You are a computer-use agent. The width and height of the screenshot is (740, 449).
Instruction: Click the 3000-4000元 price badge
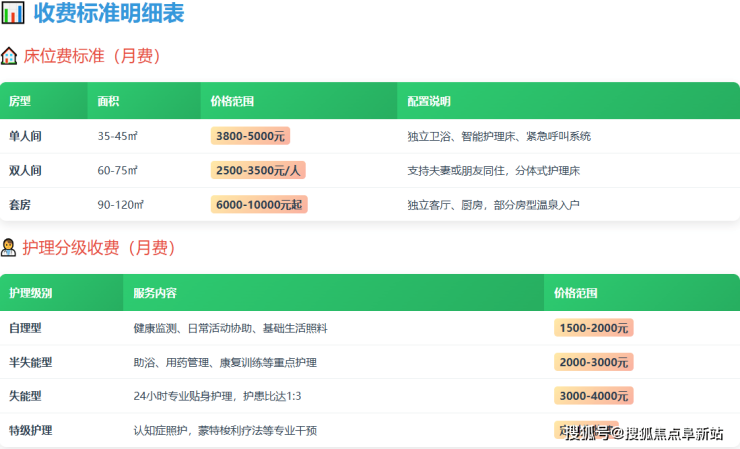click(594, 396)
